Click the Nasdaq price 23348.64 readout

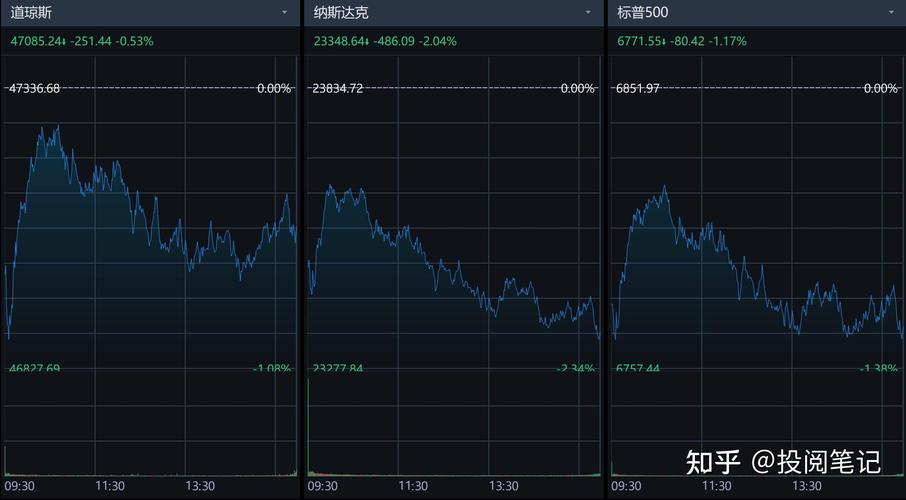(x=339, y=41)
